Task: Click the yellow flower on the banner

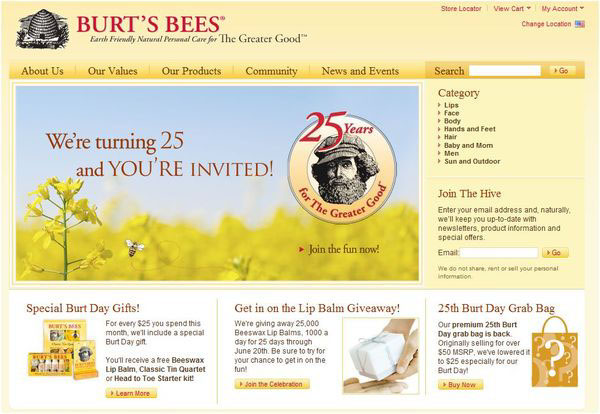Action: [x=63, y=226]
